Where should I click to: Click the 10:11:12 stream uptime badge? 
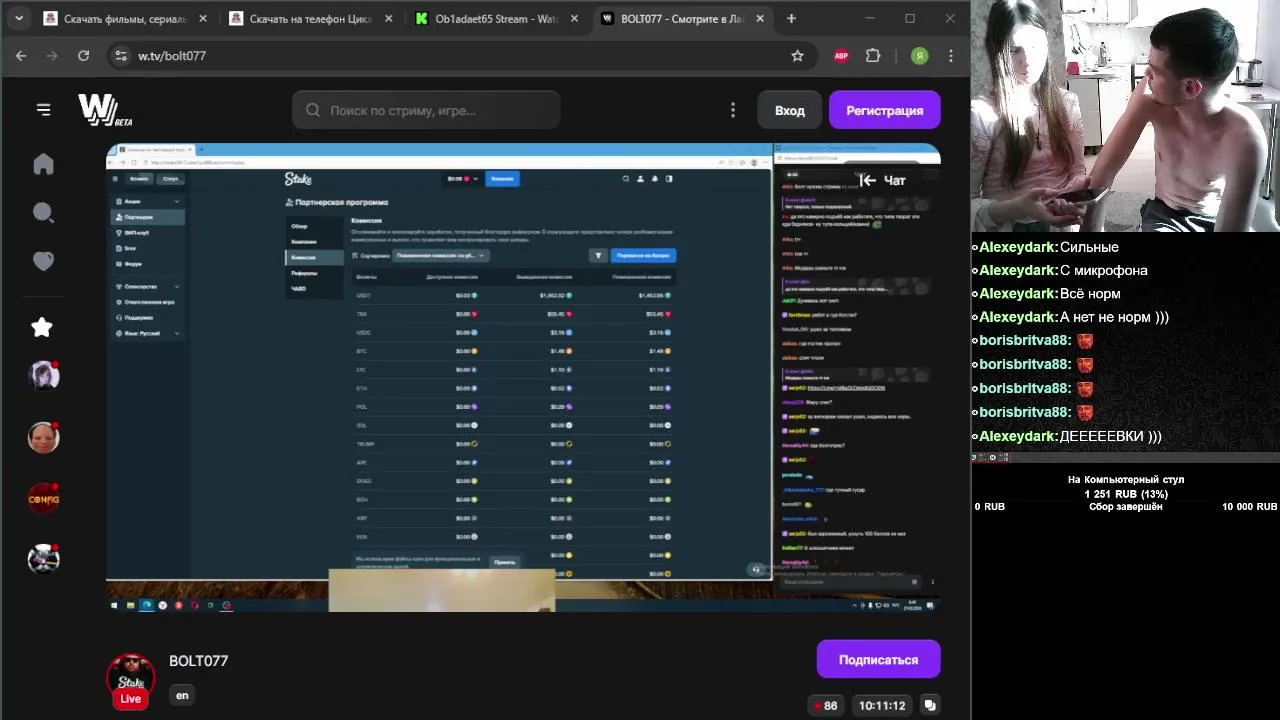click(882, 705)
